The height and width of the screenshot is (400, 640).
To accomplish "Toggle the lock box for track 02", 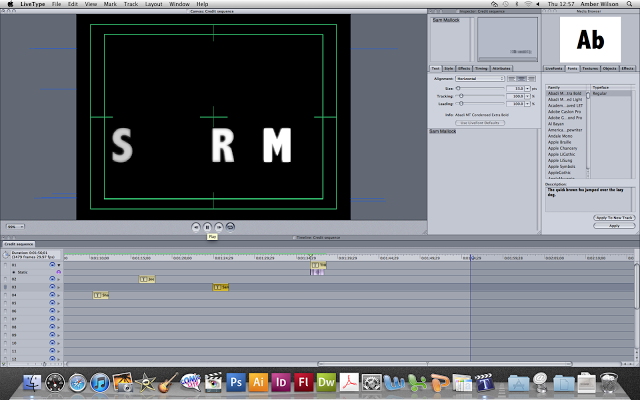I will click(x=5, y=279).
